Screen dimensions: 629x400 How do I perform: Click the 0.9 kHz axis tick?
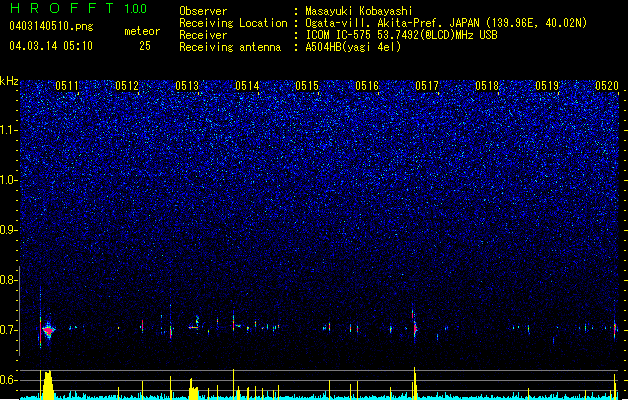point(9,230)
